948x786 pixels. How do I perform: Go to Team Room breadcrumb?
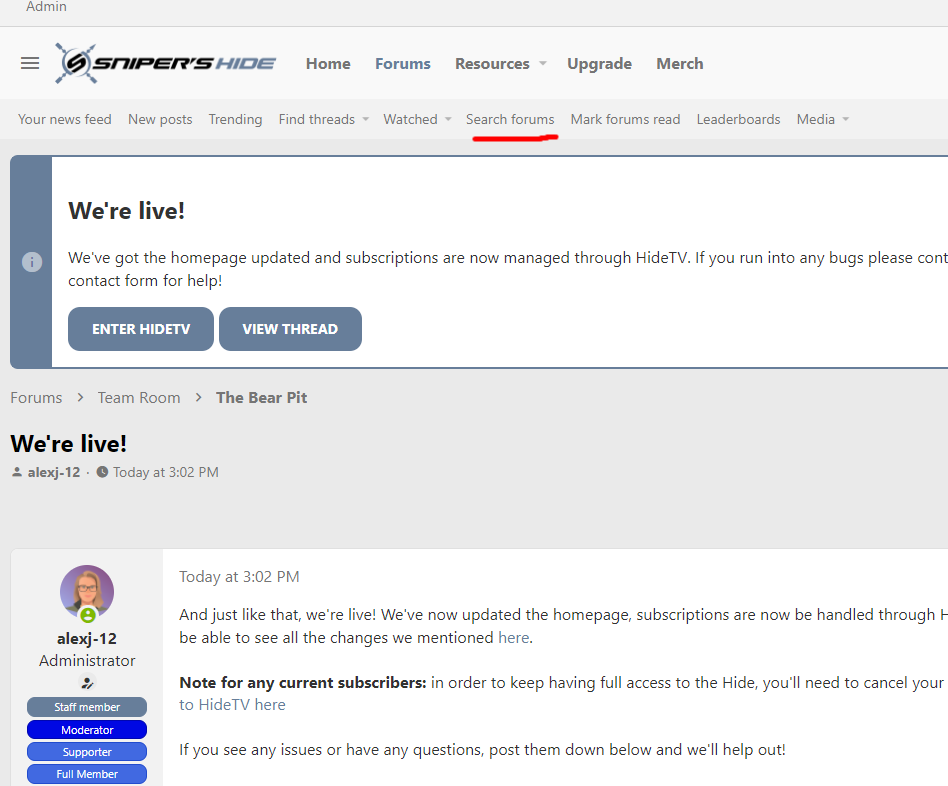click(139, 397)
